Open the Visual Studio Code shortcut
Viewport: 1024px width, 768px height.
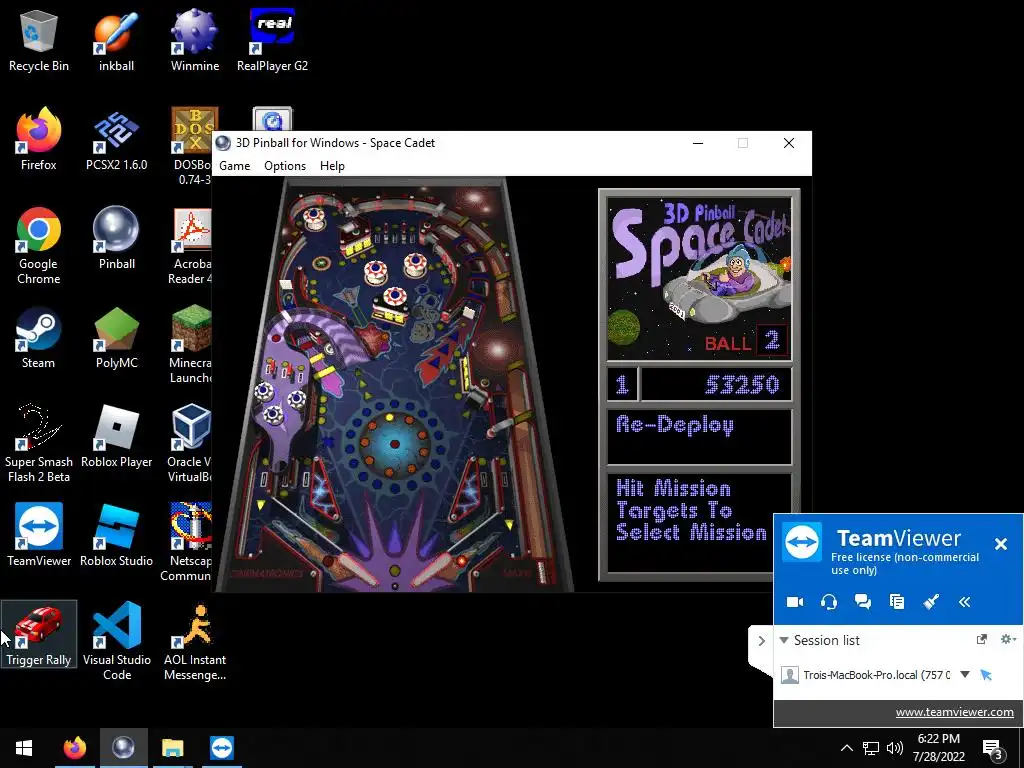(x=116, y=641)
